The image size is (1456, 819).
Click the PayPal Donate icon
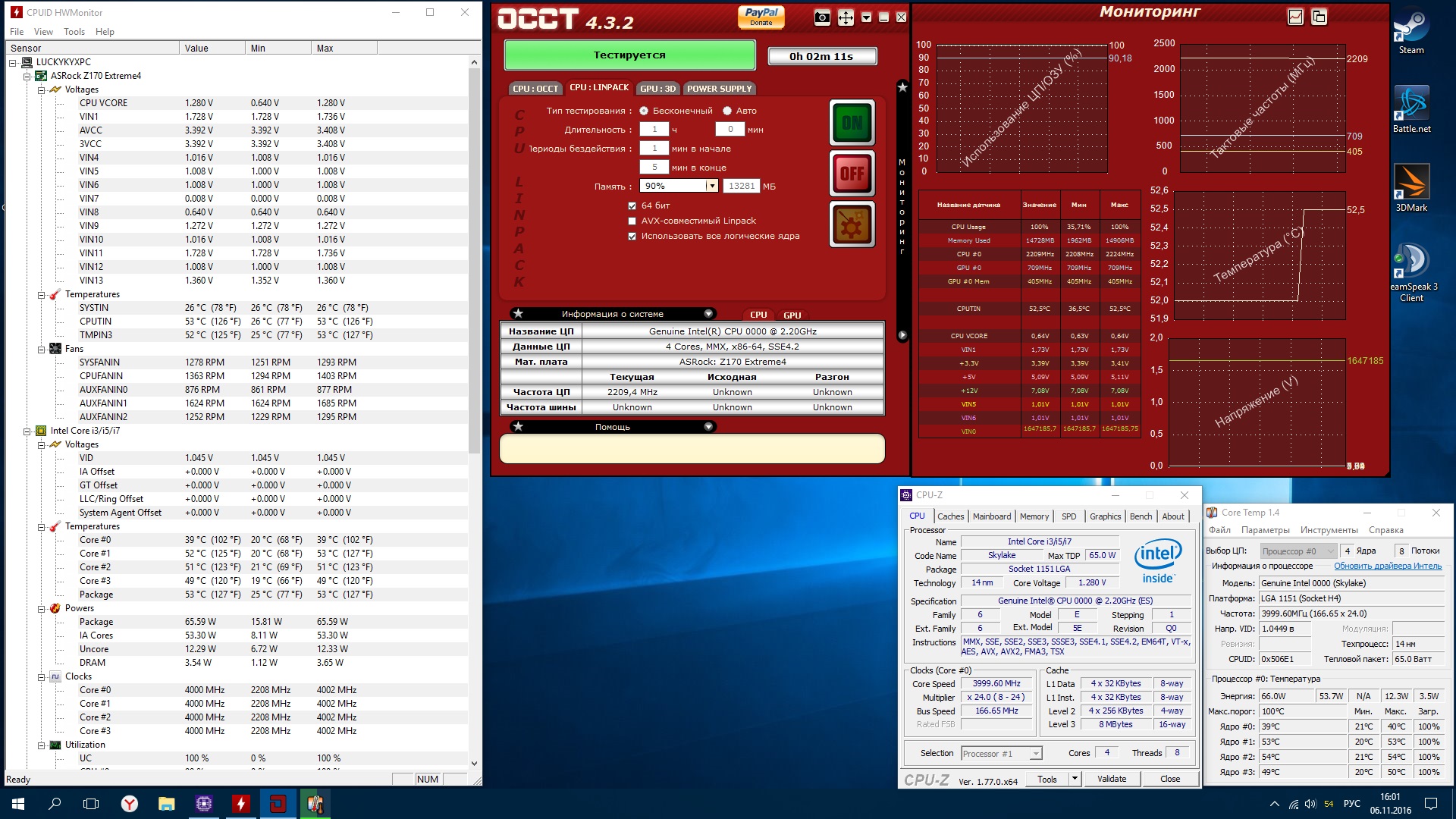pyautogui.click(x=761, y=17)
